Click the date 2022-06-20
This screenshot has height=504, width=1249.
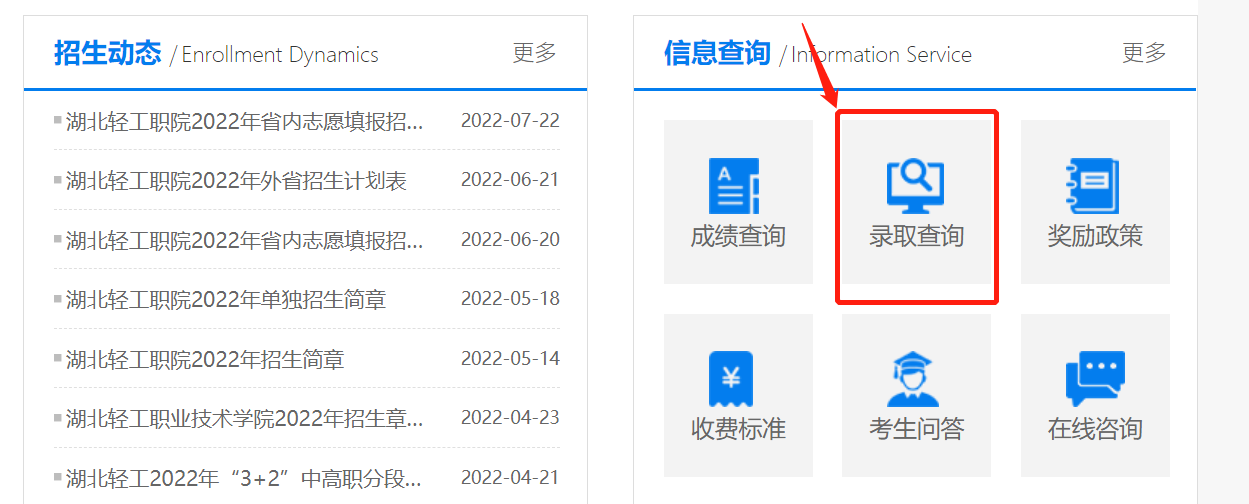pyautogui.click(x=510, y=240)
